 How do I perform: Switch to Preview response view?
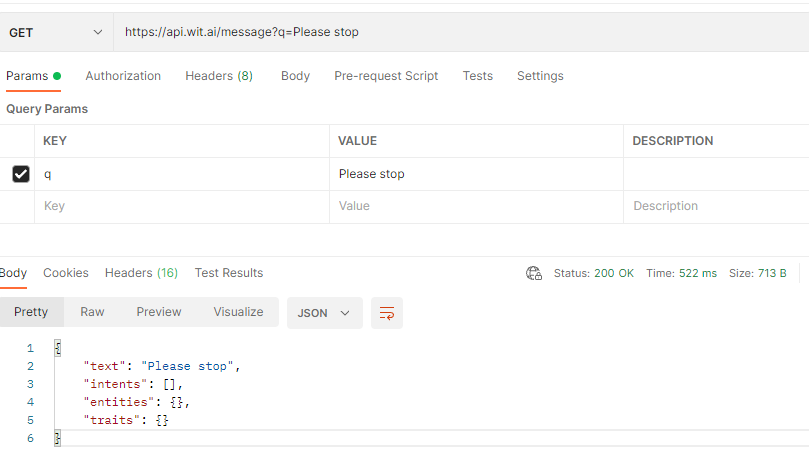point(159,312)
